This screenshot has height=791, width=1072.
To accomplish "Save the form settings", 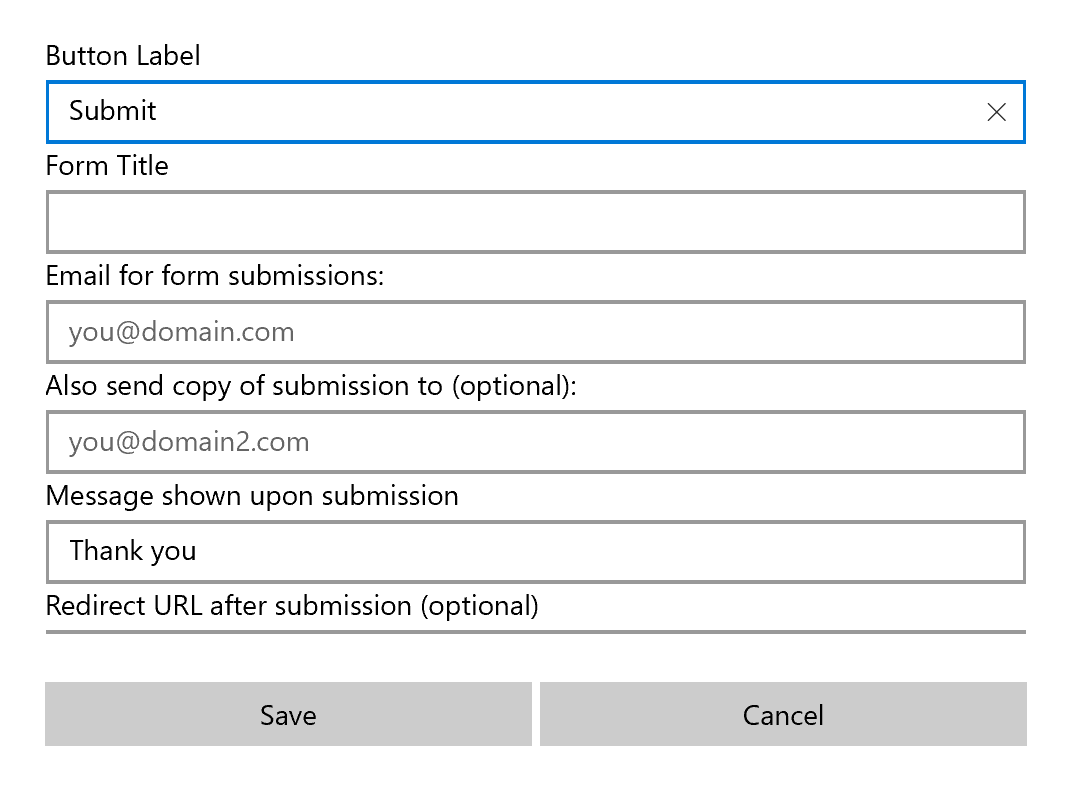I will pos(288,714).
